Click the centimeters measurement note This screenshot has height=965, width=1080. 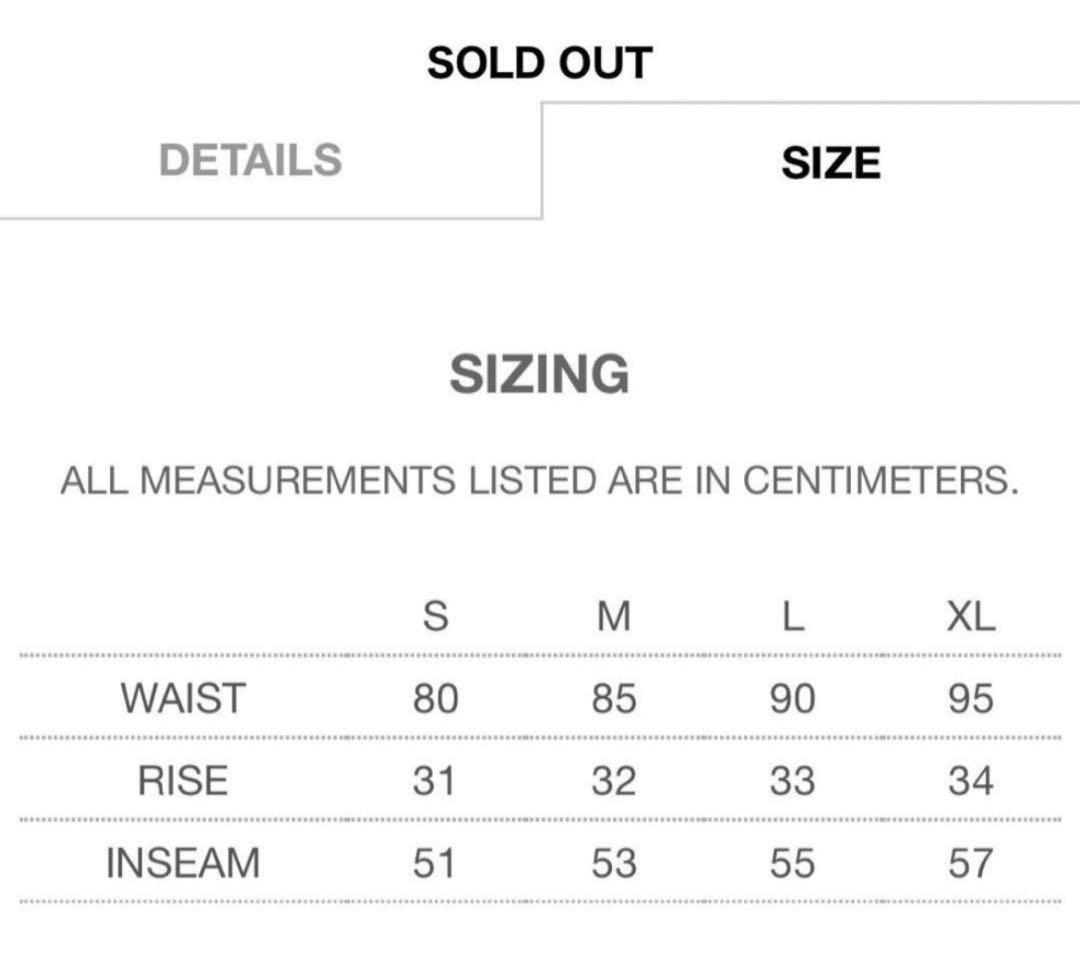(539, 481)
